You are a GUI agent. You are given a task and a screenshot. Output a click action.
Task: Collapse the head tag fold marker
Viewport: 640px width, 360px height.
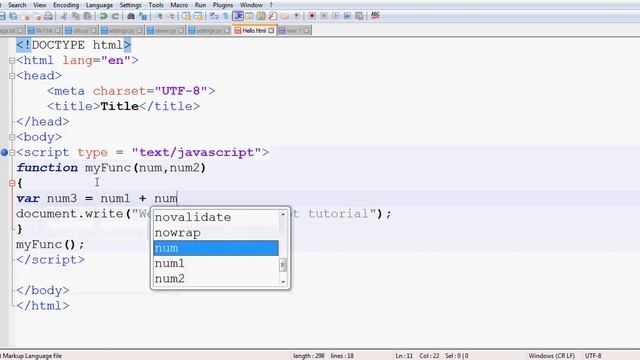[x=12, y=76]
